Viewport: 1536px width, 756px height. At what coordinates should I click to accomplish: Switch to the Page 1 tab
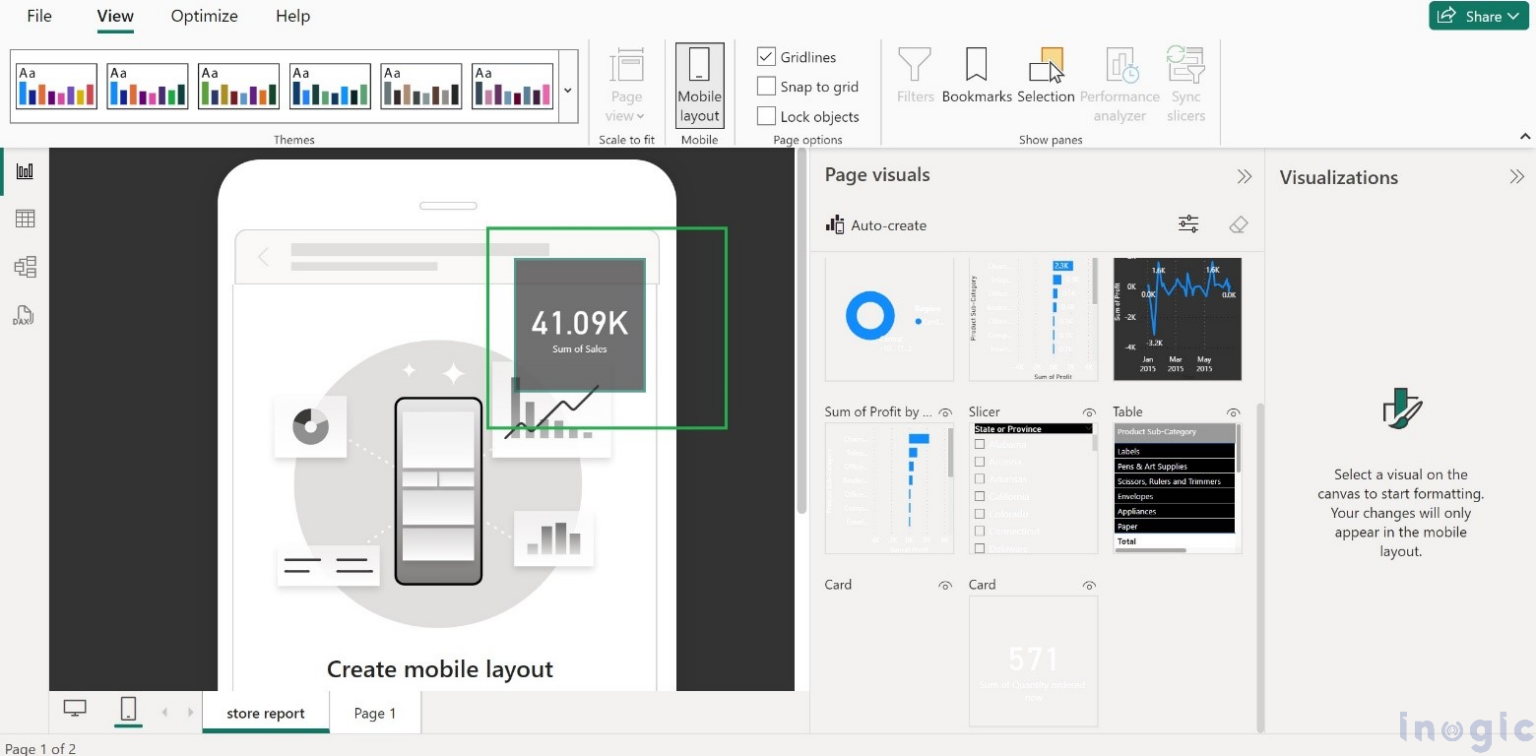tap(375, 713)
